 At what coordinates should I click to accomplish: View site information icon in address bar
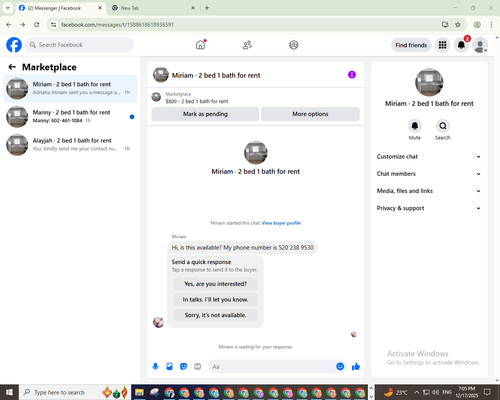click(x=53, y=25)
